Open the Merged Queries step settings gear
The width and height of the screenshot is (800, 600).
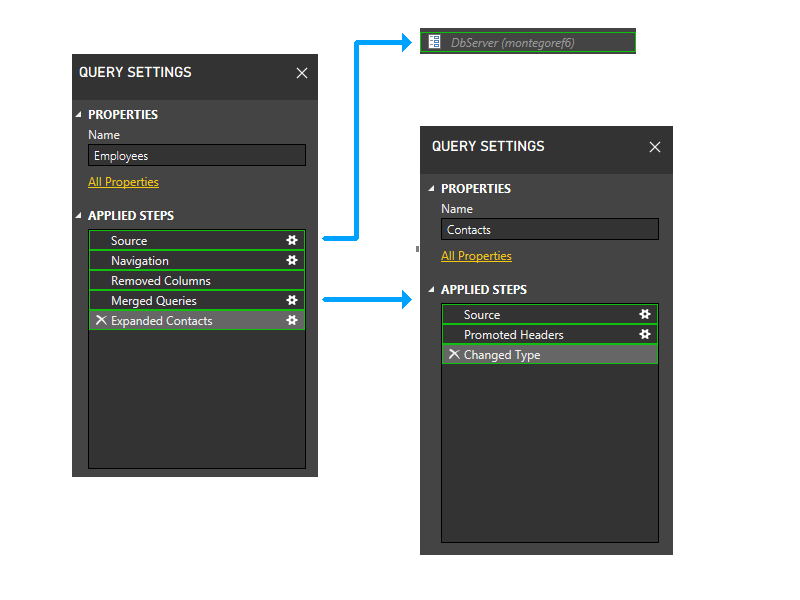293,300
